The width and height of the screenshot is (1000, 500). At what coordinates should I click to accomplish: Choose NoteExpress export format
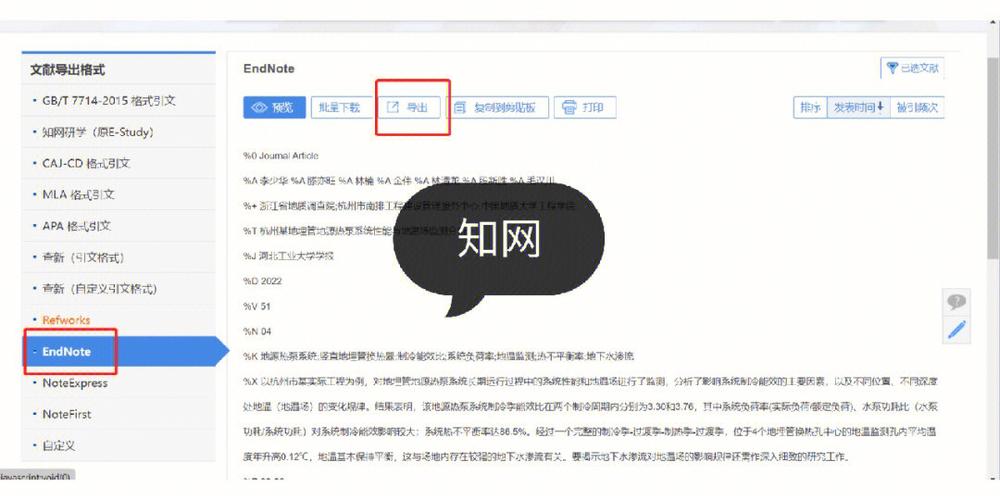[119, 383]
